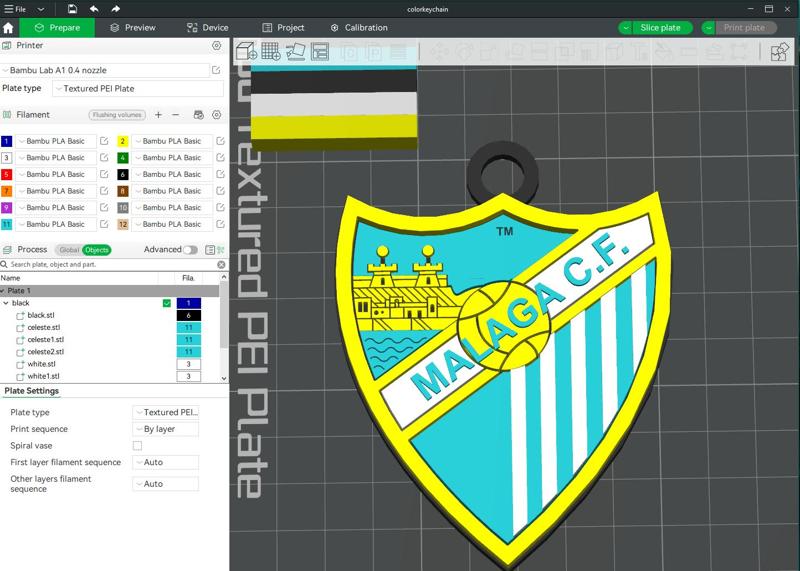Viewport: 800px width, 571px height.
Task: Open Print sequence By layer dropdown
Action: click(165, 429)
